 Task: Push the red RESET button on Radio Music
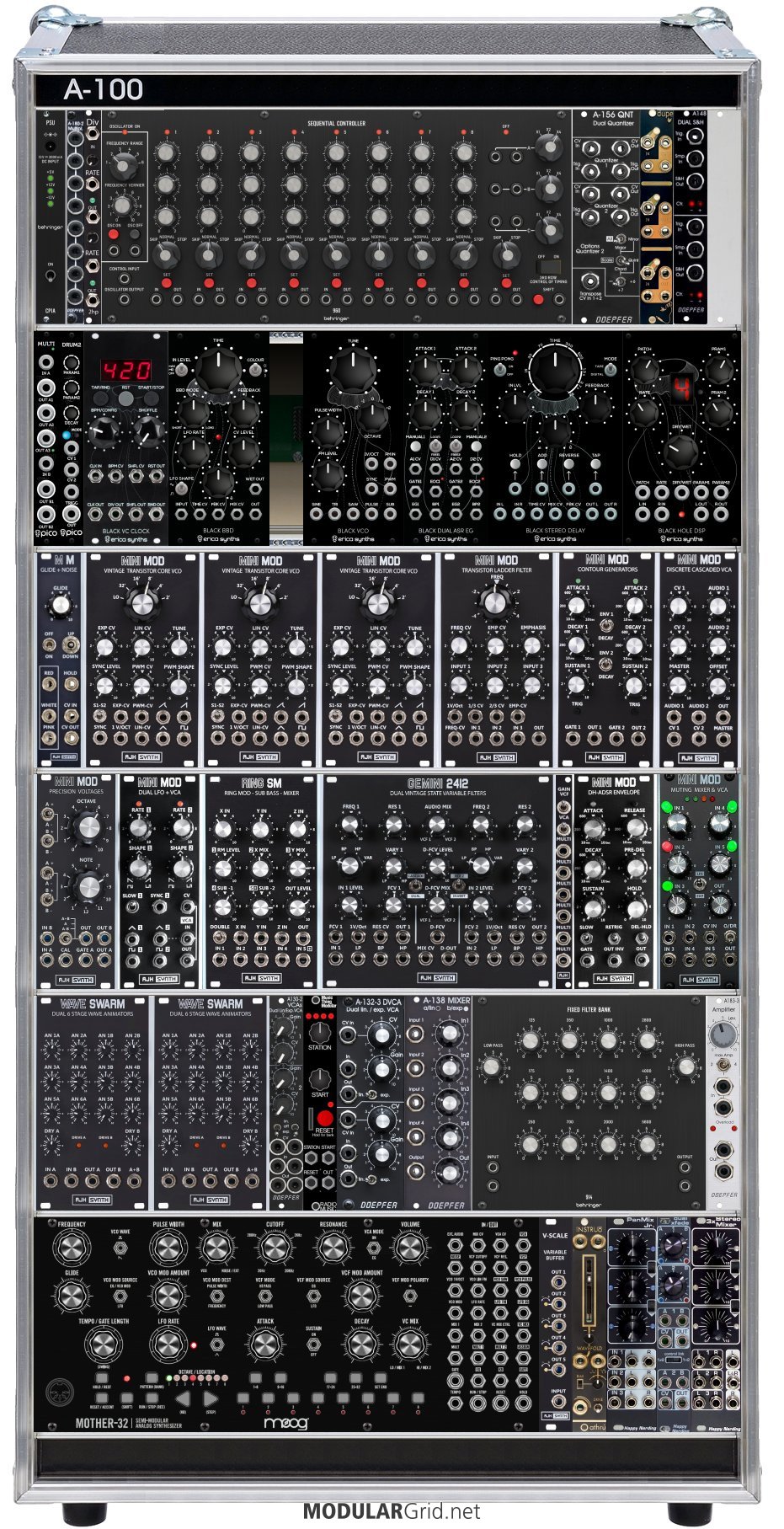click(324, 1120)
